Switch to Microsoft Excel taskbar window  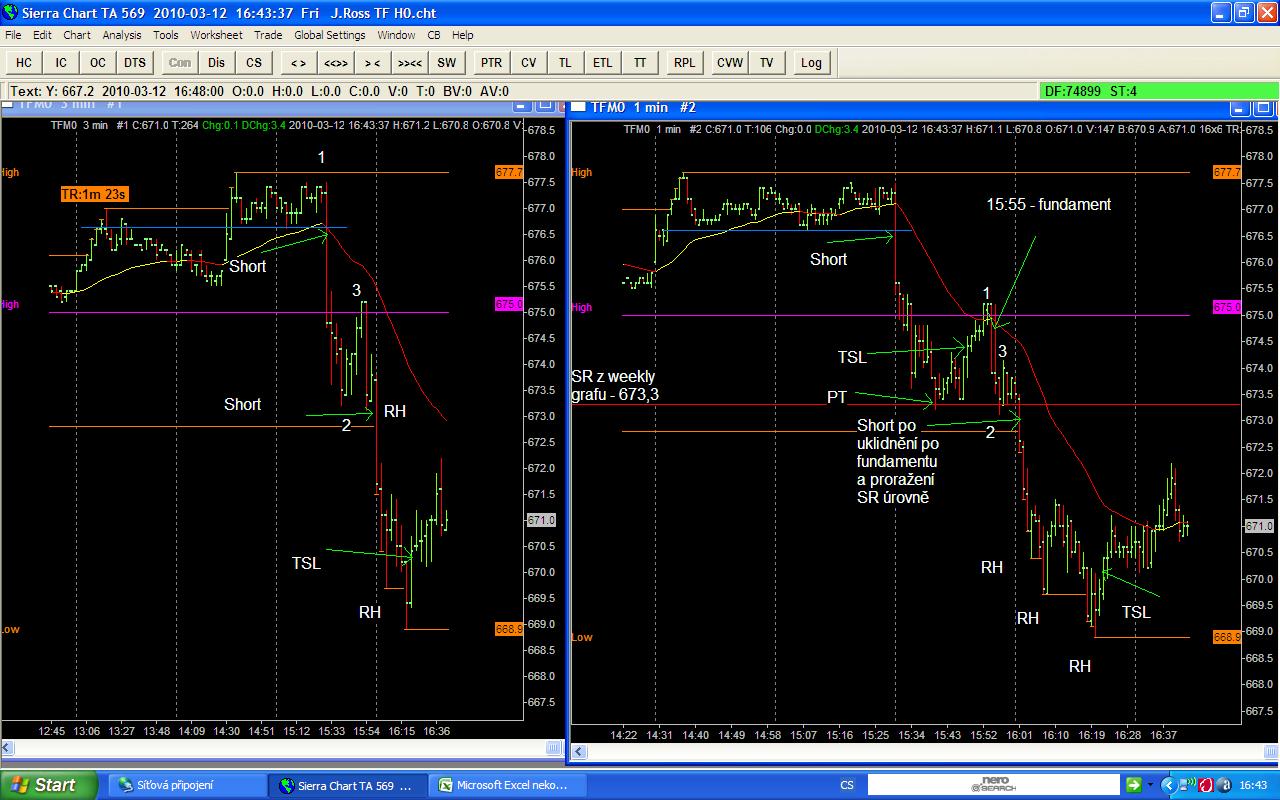tap(509, 785)
